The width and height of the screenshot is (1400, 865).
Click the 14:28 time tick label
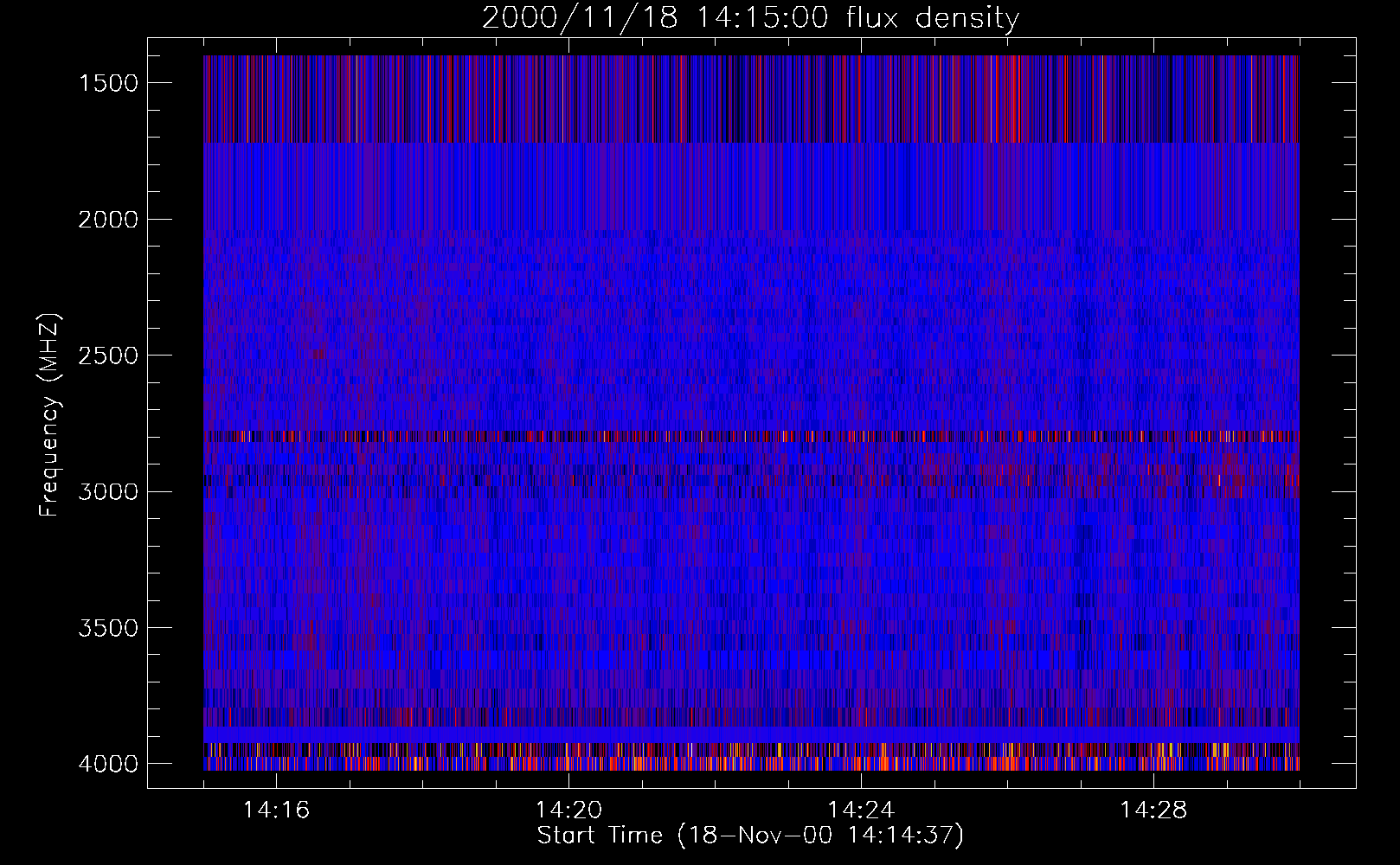(1153, 811)
